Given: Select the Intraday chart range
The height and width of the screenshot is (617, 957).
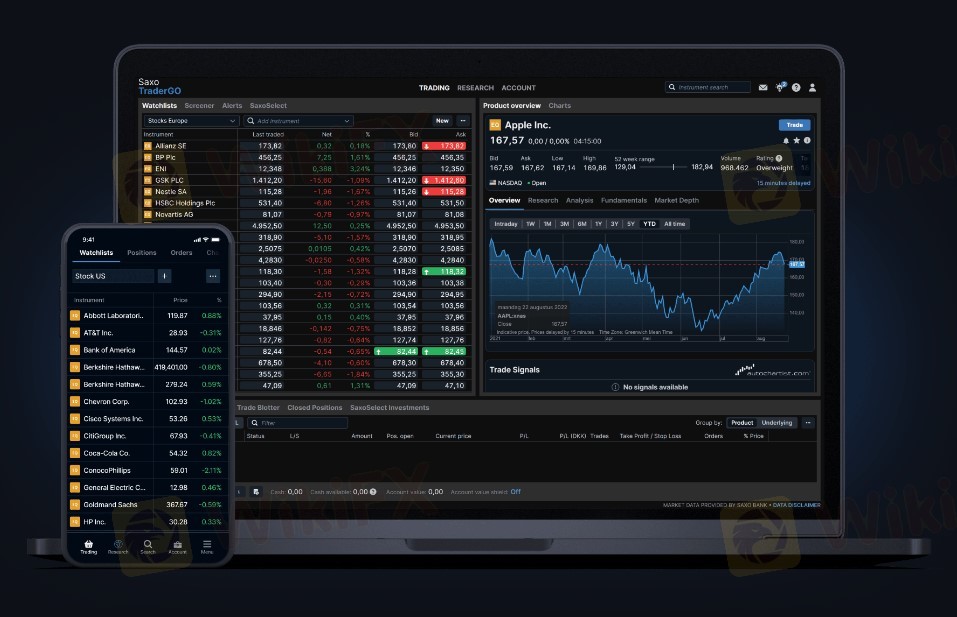Looking at the screenshot, I should coord(505,224).
